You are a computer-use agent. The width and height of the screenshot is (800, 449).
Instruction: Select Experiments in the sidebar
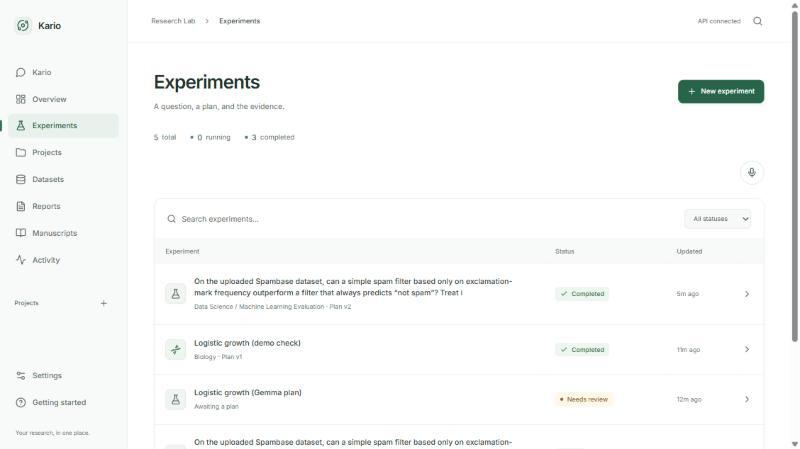63,126
